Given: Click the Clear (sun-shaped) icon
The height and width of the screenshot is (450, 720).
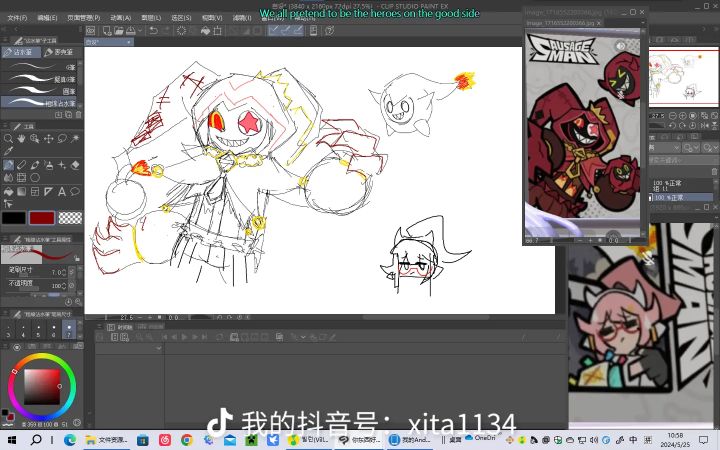Looking at the screenshot, I should coord(181,31).
